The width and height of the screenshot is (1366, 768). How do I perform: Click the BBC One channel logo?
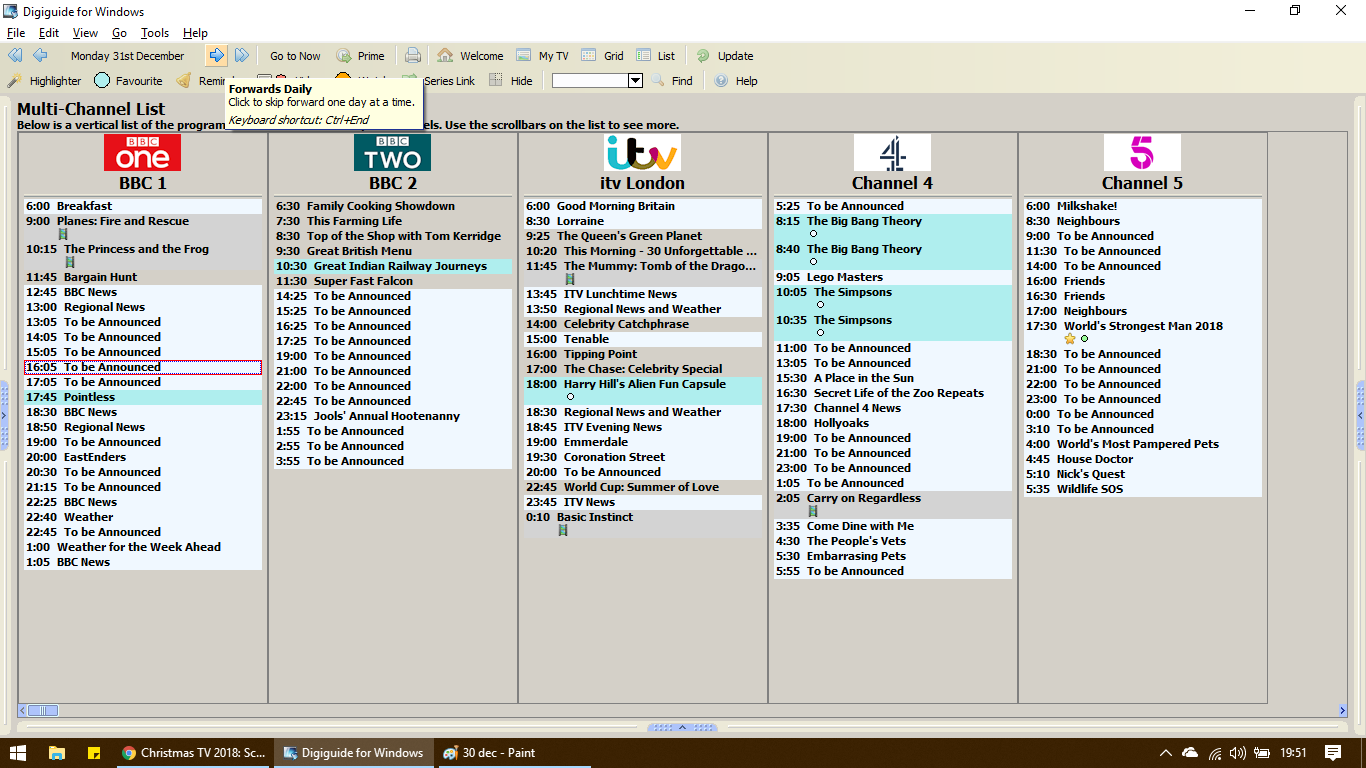coord(143,153)
